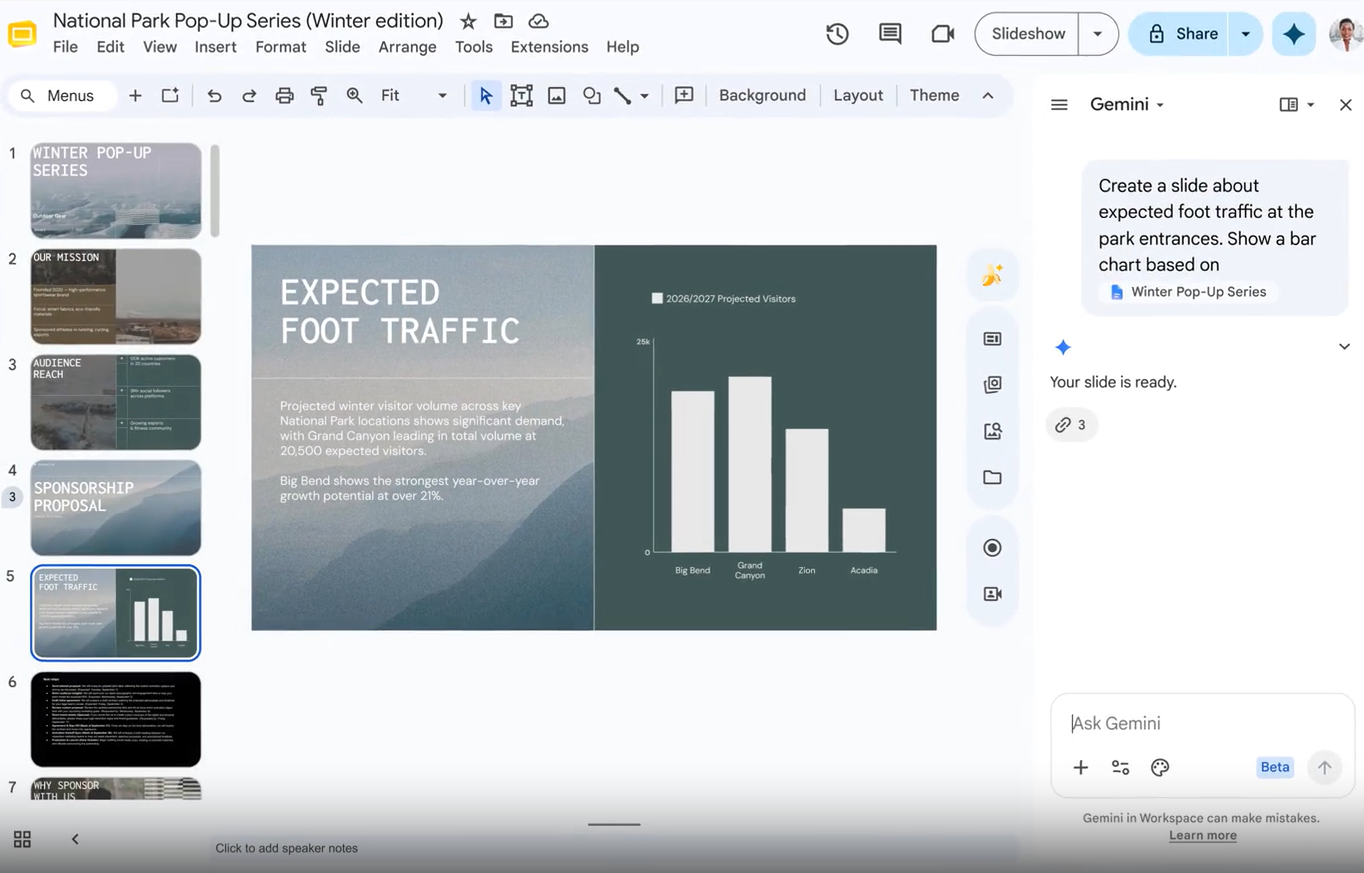Click the banana image generation icon
The image size is (1364, 873).
(992, 276)
